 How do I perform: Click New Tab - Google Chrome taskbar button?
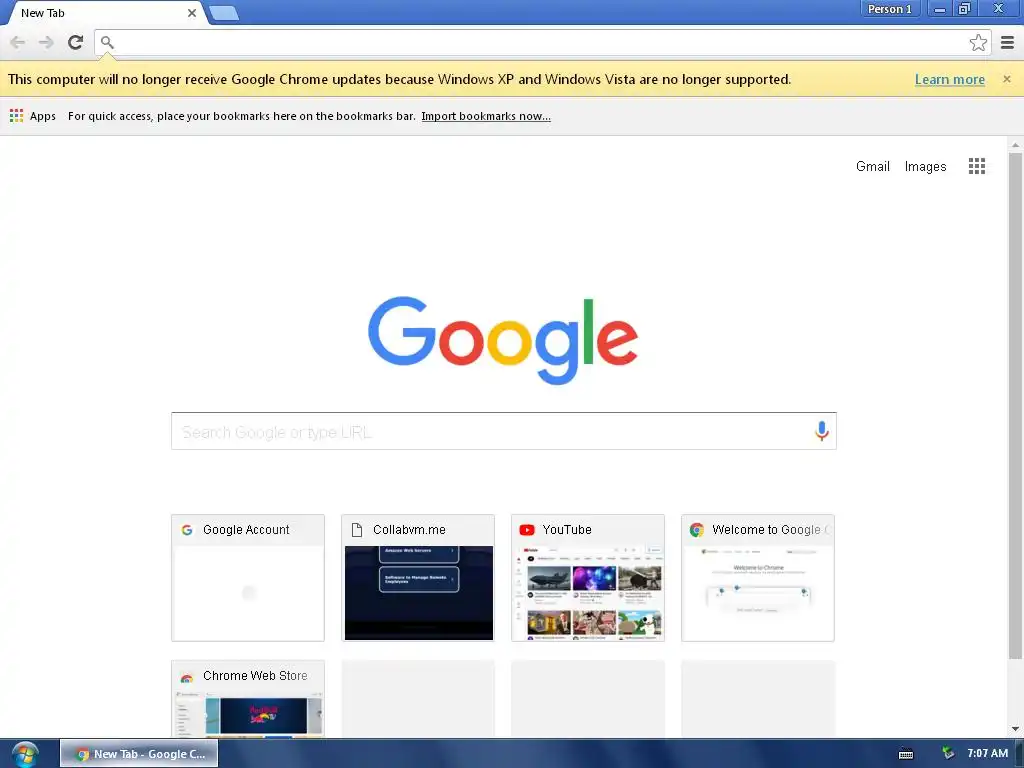point(139,754)
